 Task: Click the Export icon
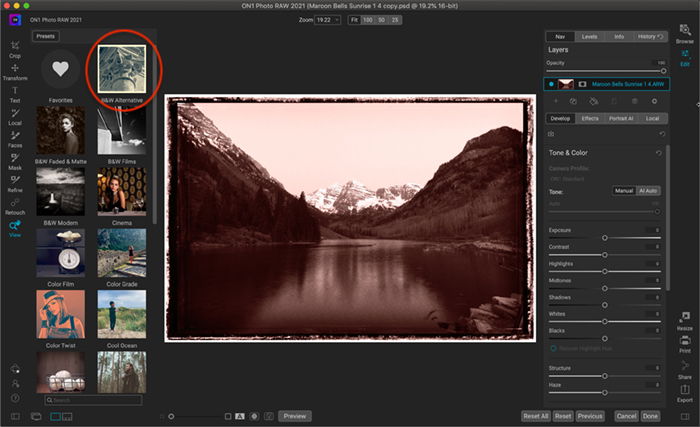[x=684, y=392]
